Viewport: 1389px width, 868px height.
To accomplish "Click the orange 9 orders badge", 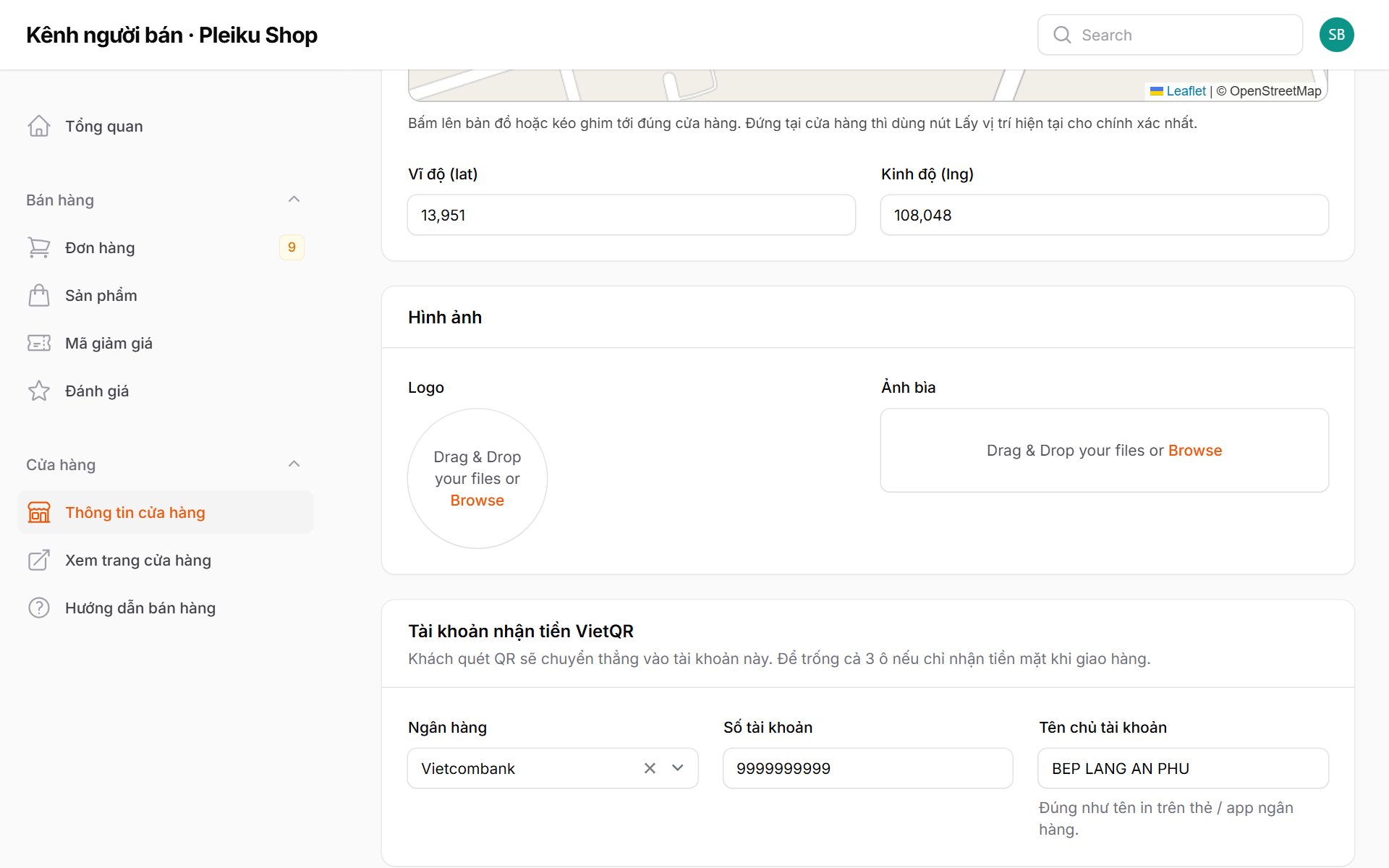I will pyautogui.click(x=292, y=247).
